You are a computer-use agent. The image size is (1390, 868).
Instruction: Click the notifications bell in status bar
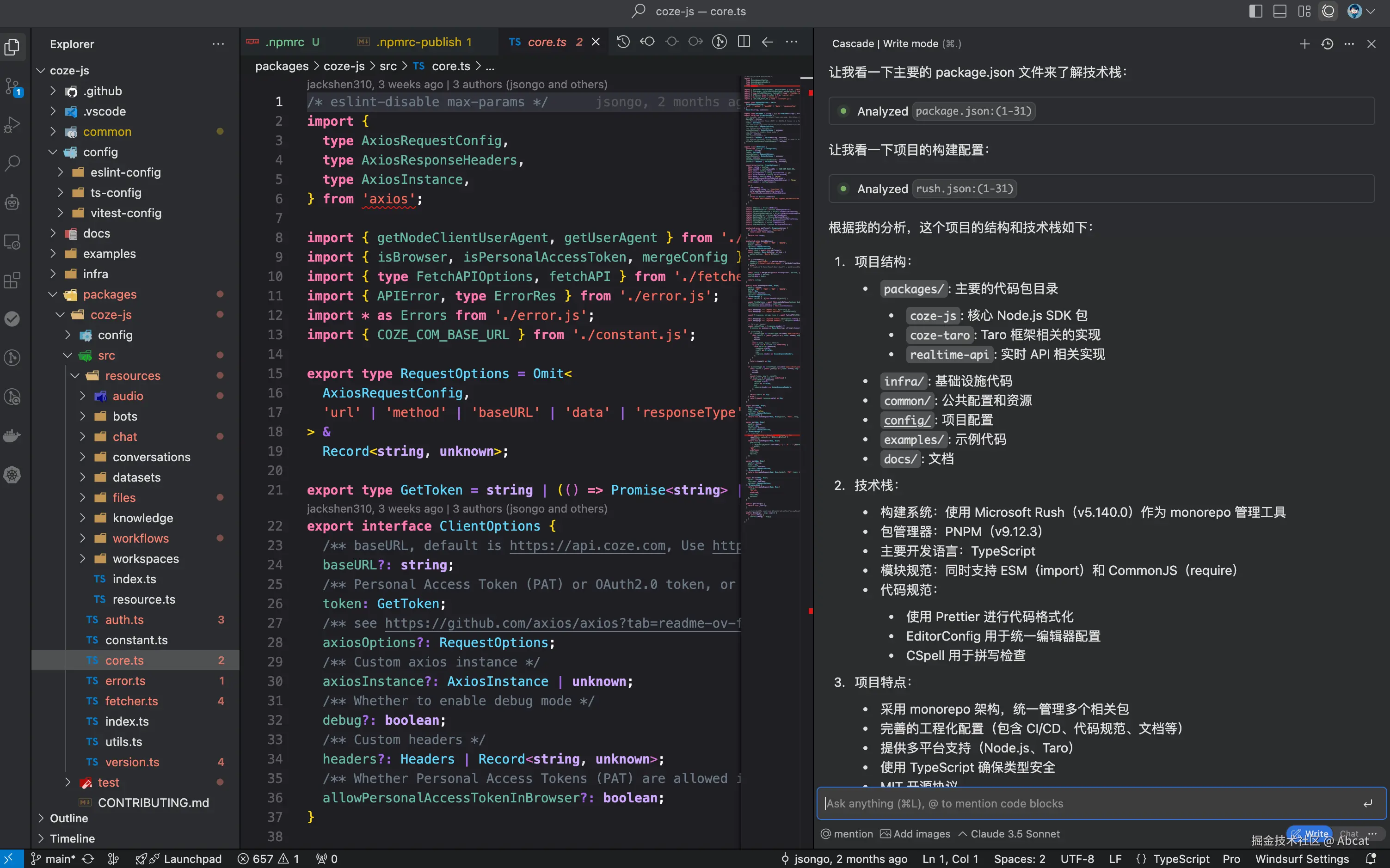[1371, 859]
